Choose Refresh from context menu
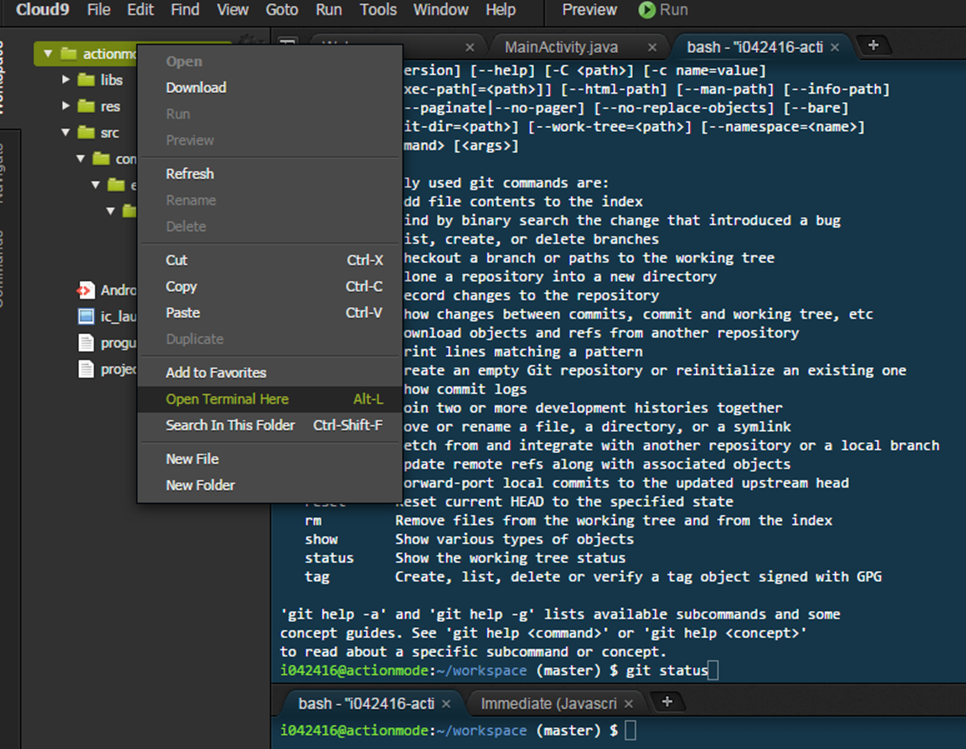This screenshot has height=749, width=966. (270, 174)
